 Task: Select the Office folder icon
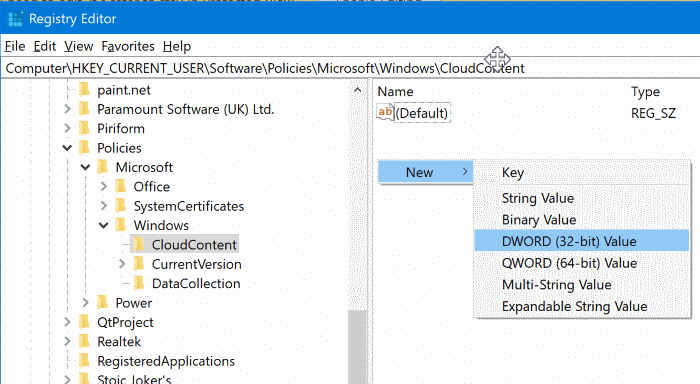pyautogui.click(x=121, y=186)
